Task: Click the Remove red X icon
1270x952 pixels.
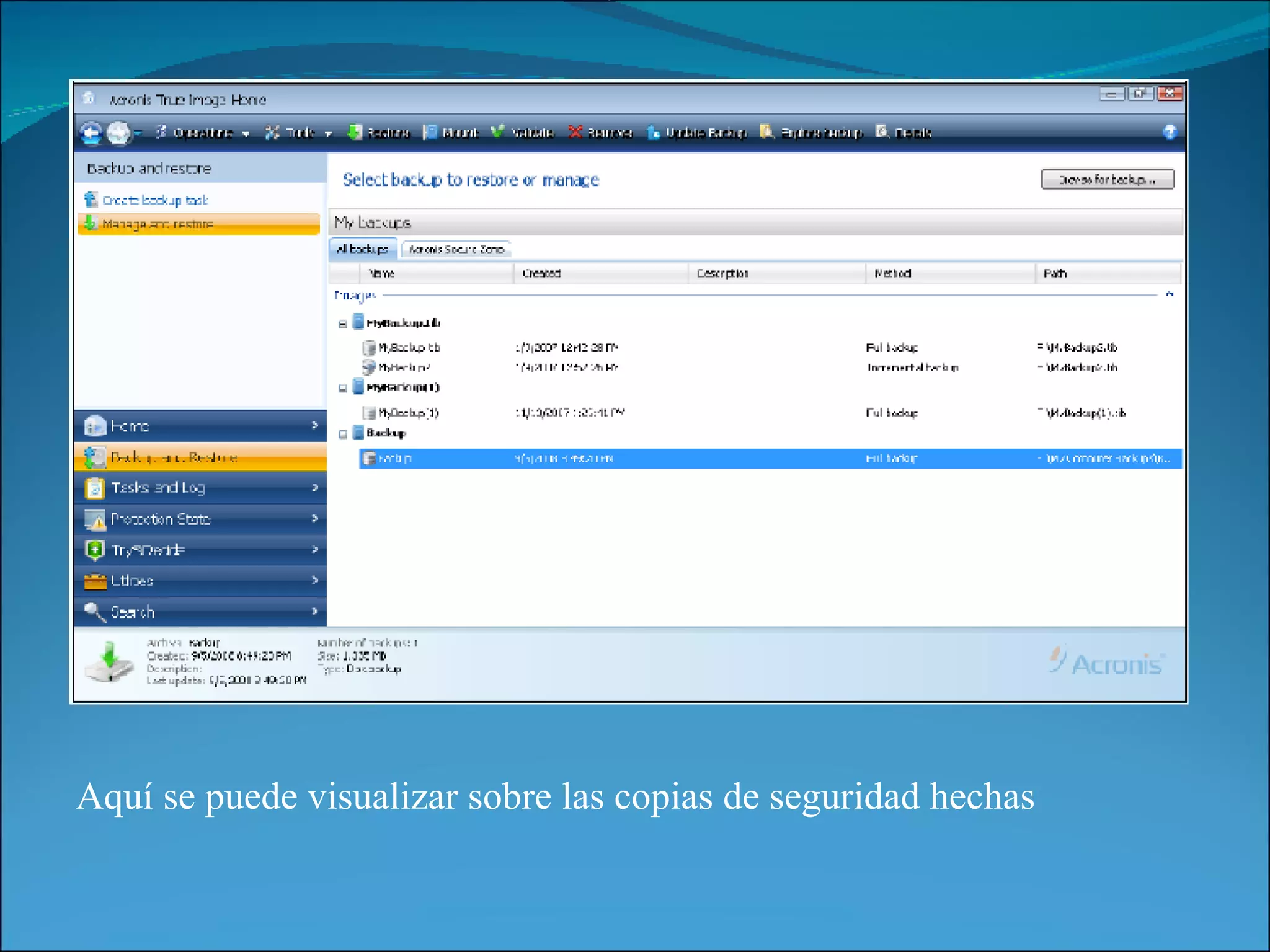Action: tap(575, 132)
